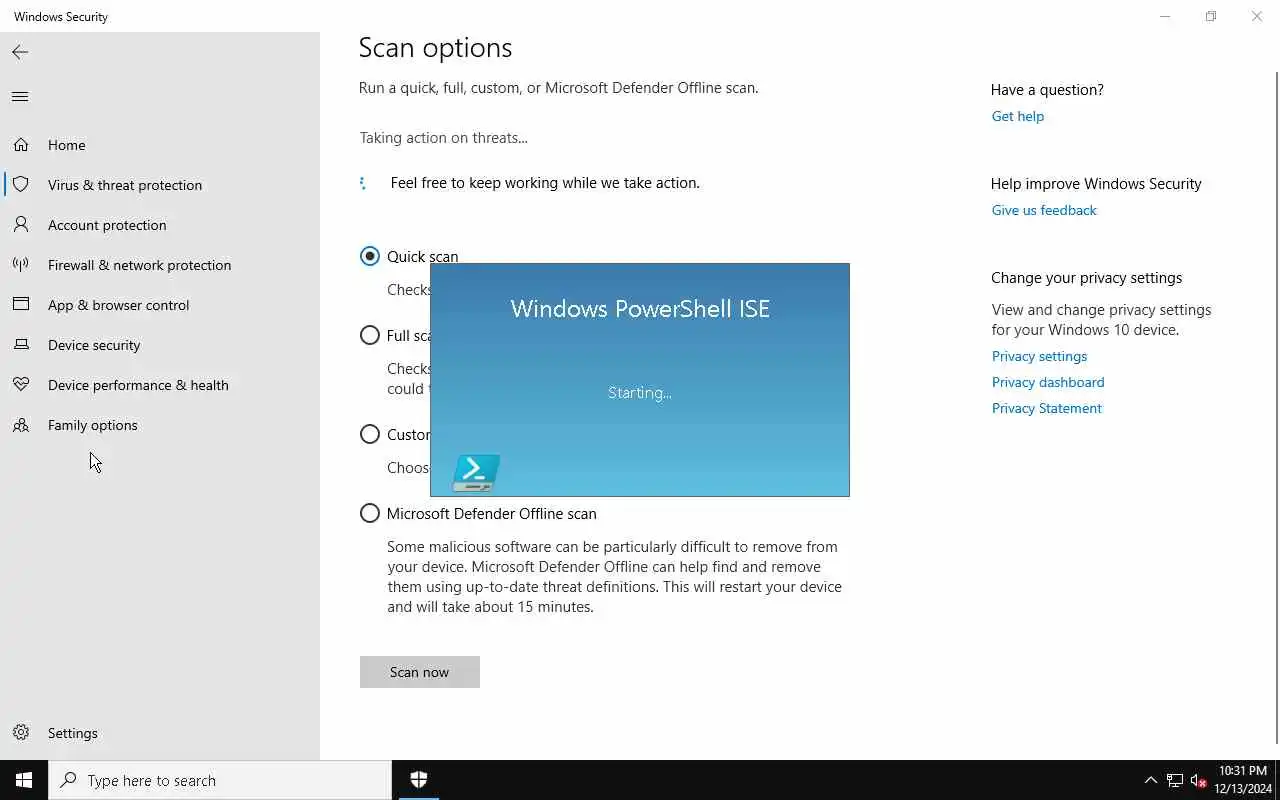Click the Settings gear icon
This screenshot has width=1280, height=800.
point(21,733)
